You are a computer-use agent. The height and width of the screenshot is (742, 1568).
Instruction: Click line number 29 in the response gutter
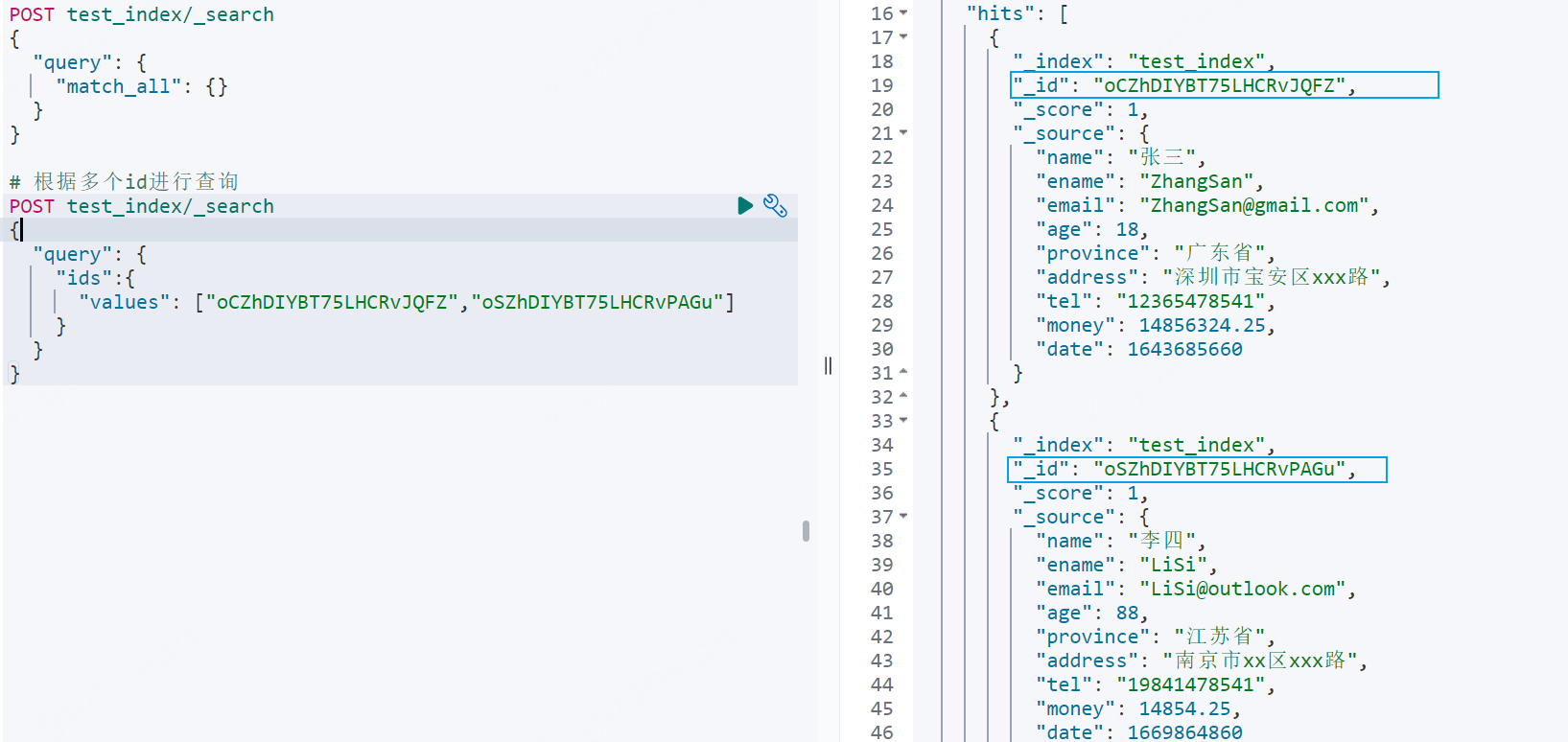(882, 325)
